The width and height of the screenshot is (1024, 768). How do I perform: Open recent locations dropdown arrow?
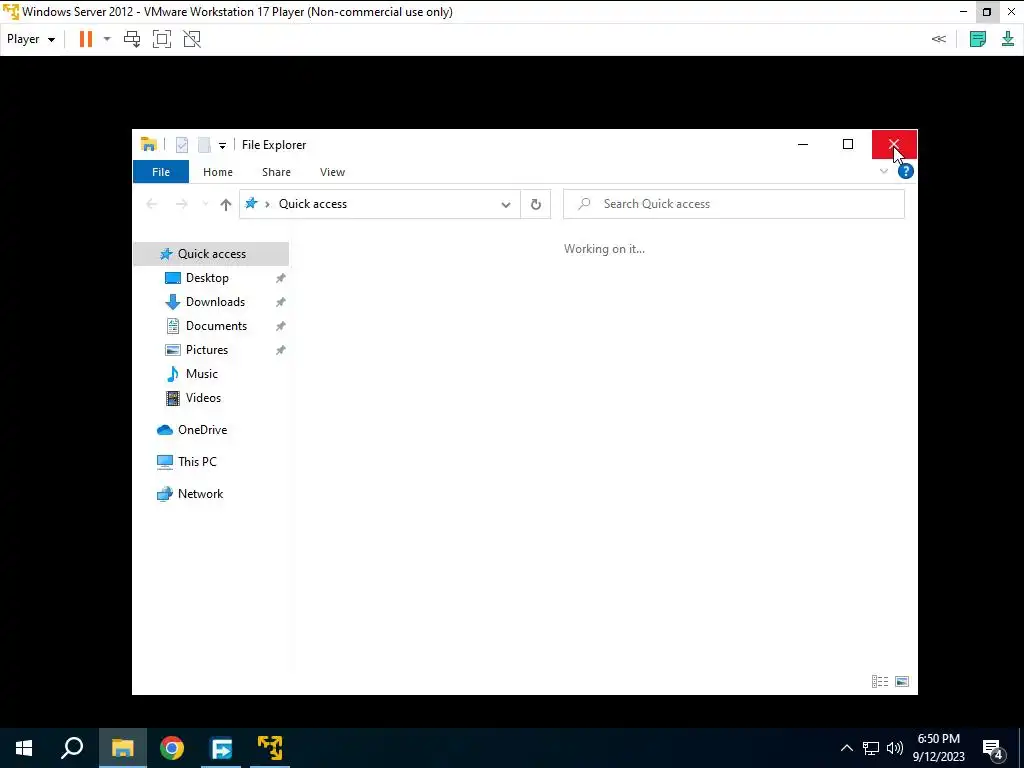tap(205, 204)
